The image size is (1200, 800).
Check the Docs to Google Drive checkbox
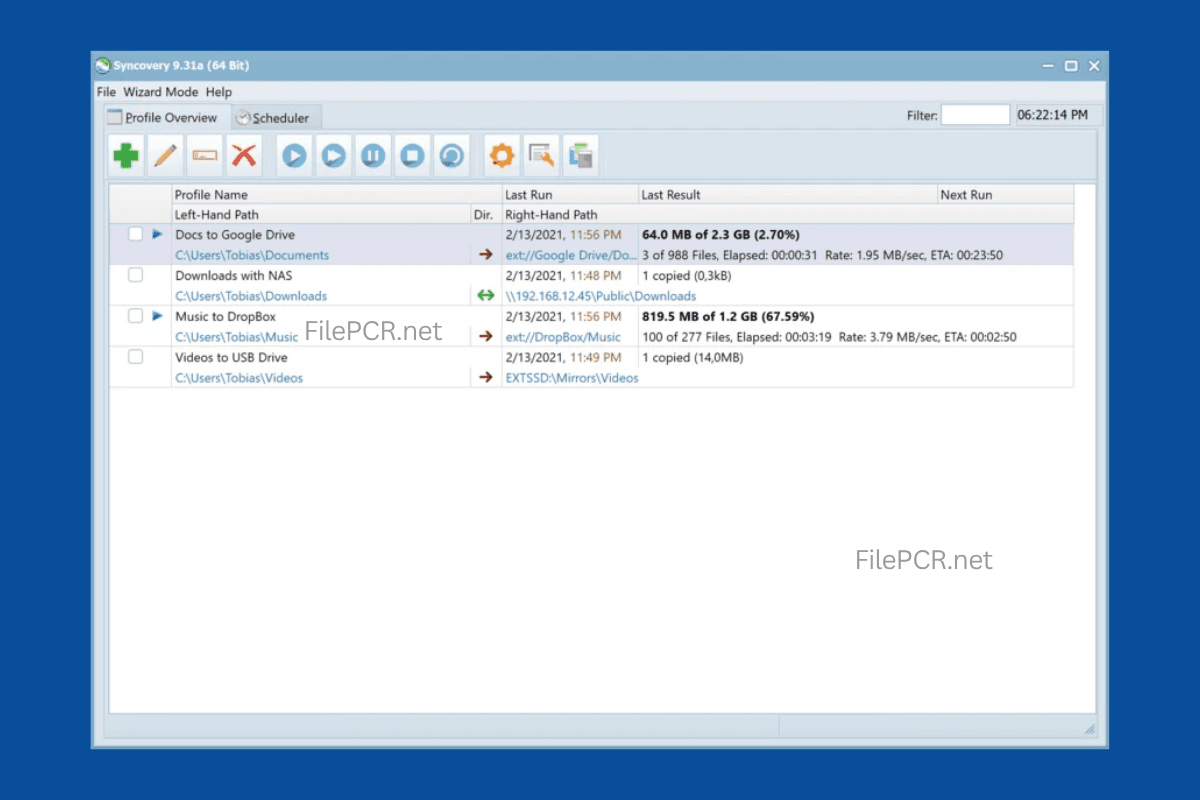click(x=135, y=234)
